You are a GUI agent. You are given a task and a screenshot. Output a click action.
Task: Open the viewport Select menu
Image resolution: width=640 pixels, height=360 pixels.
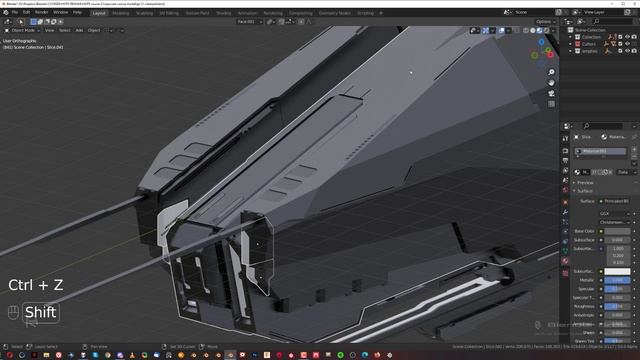point(64,30)
